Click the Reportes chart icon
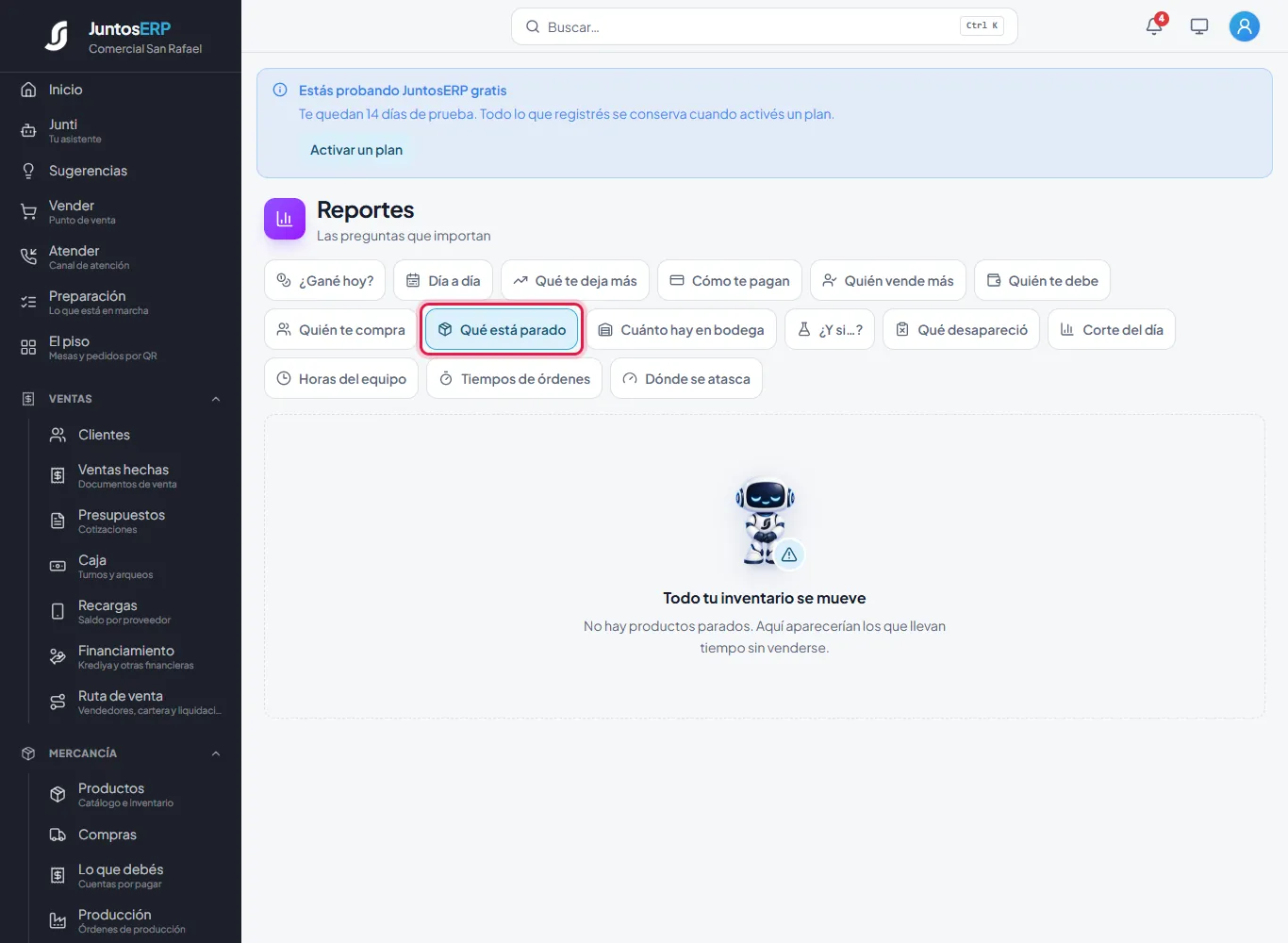1288x943 pixels. pyautogui.click(x=285, y=219)
